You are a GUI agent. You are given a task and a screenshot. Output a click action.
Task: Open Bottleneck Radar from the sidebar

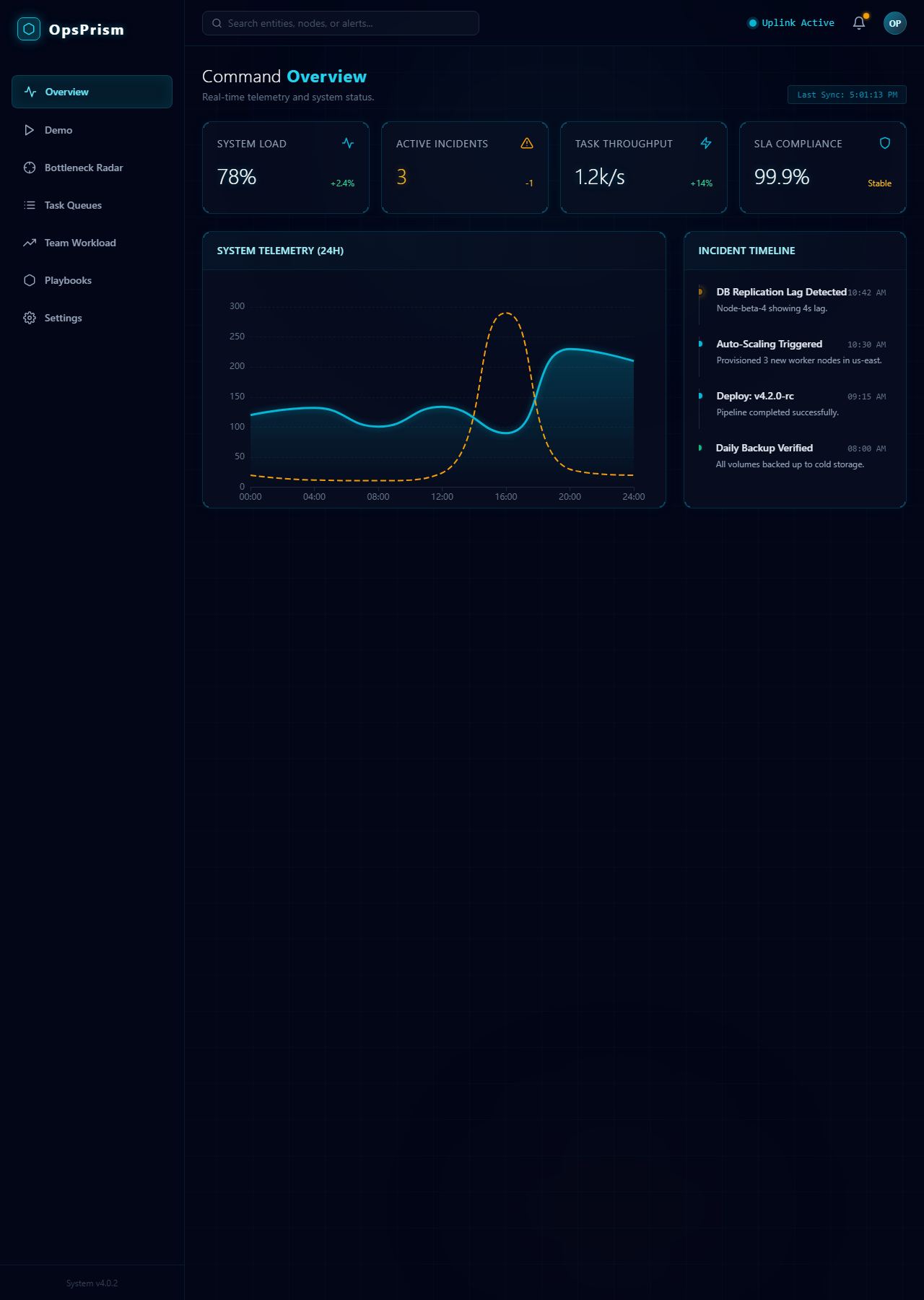[x=92, y=168]
